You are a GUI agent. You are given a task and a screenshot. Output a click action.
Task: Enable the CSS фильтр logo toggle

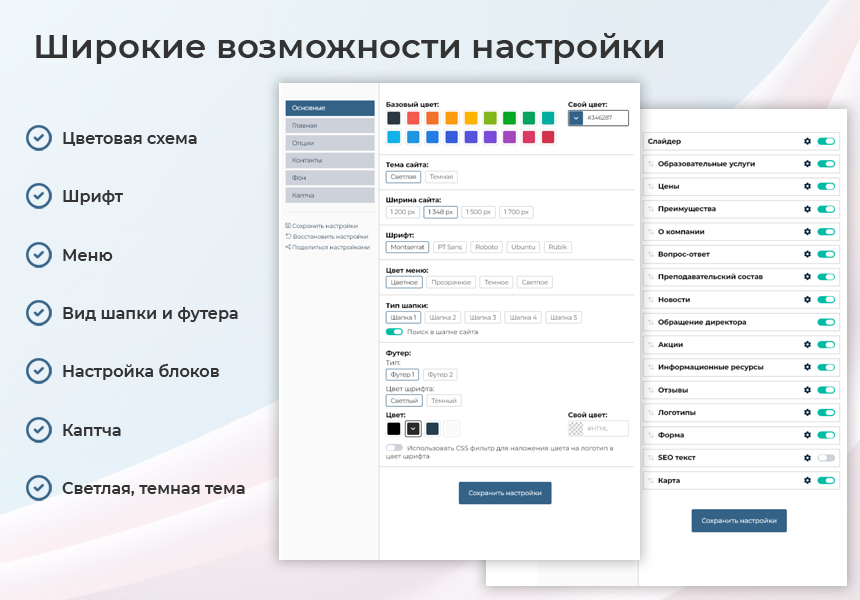point(394,448)
